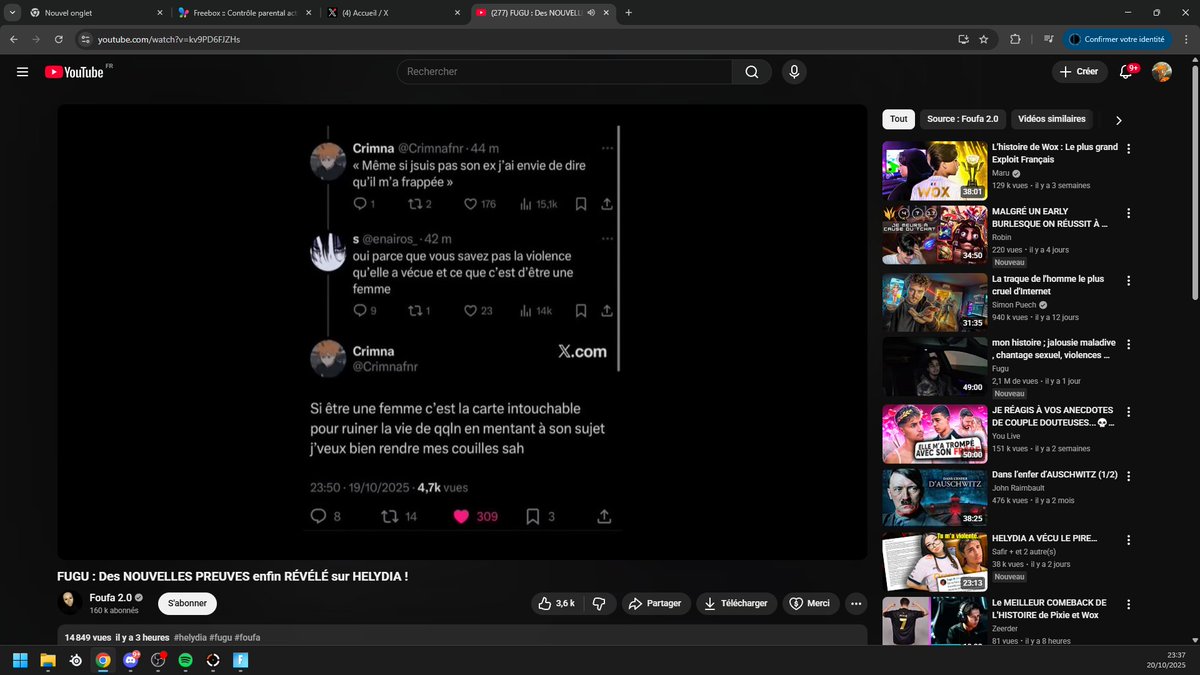Select the Tout filter chip

pyautogui.click(x=898, y=119)
